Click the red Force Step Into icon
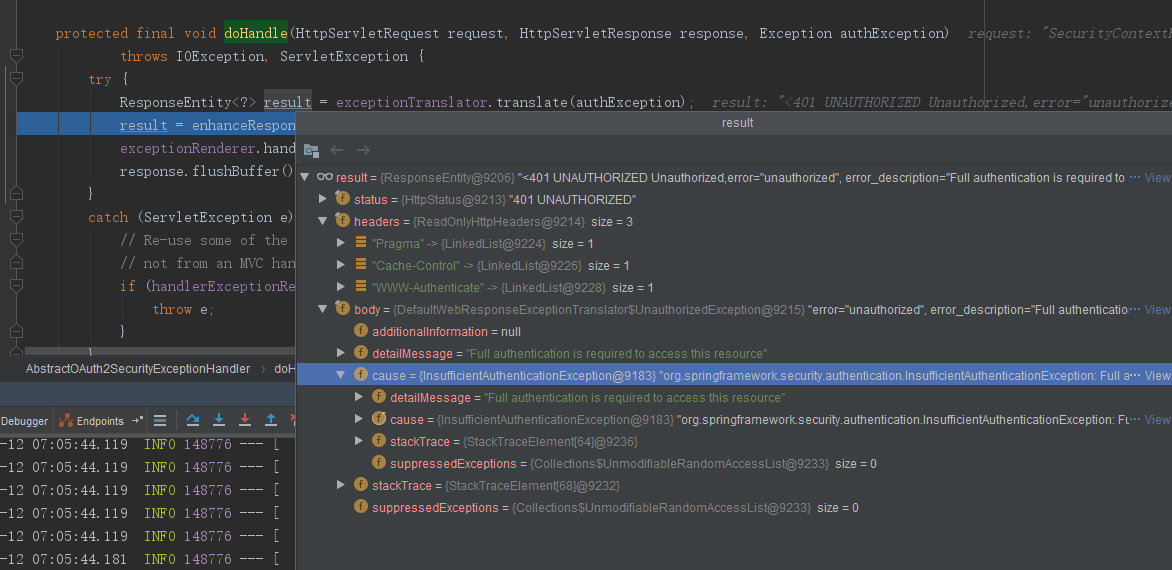Image resolution: width=1172 pixels, height=570 pixels. [x=245, y=421]
